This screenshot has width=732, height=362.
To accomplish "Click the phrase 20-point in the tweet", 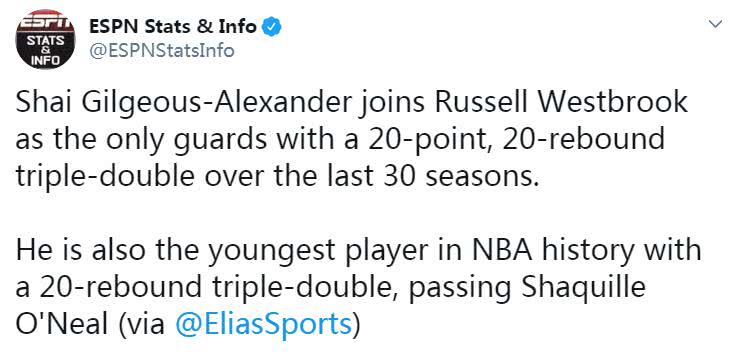I will coord(427,139).
